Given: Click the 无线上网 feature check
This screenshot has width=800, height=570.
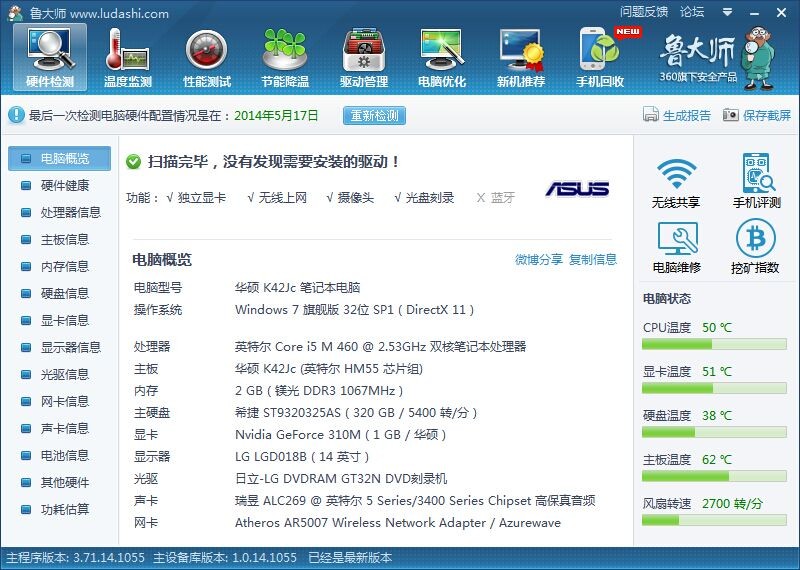Looking at the screenshot, I should tap(277, 197).
